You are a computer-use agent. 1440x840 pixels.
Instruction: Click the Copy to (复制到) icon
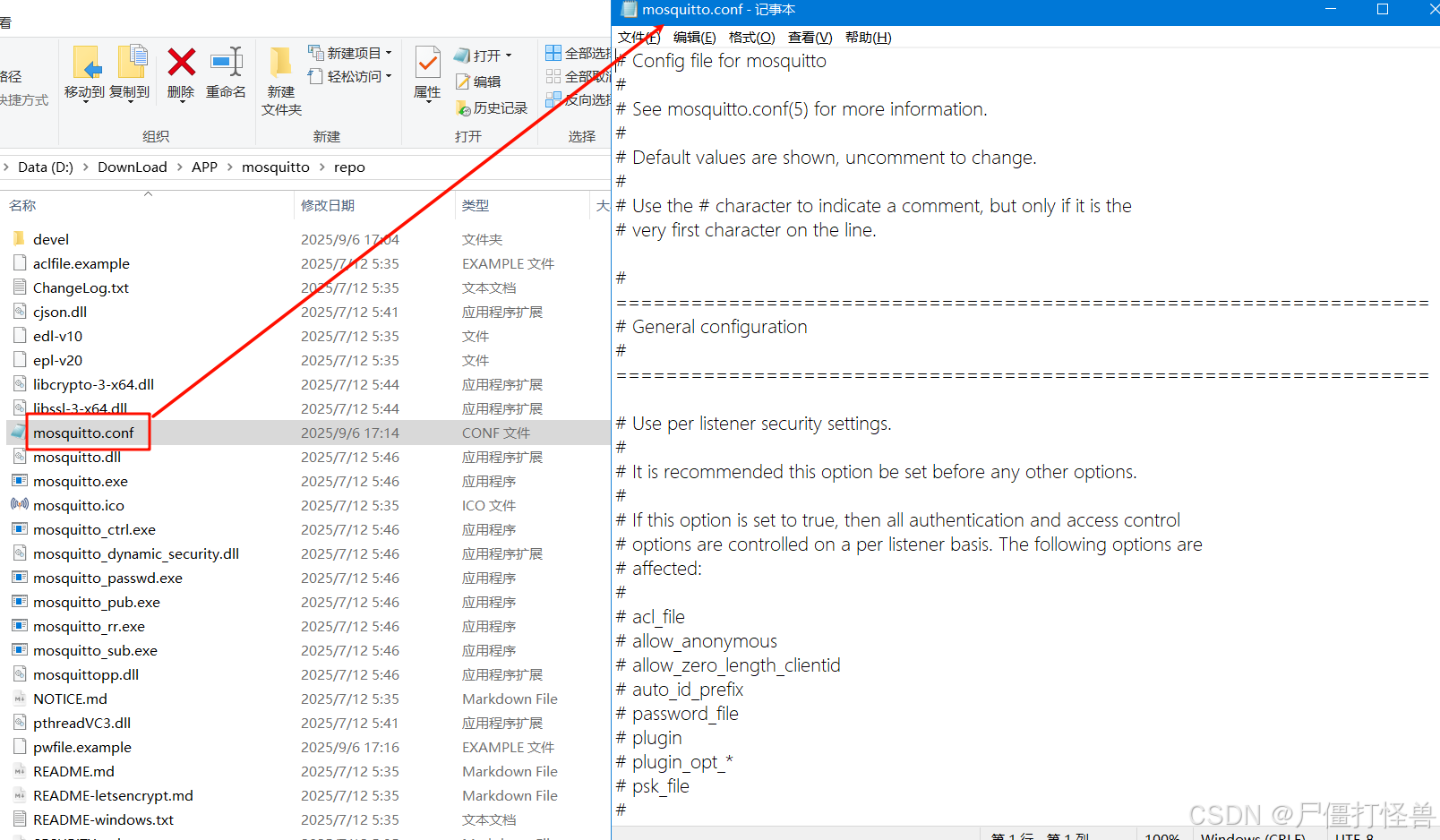point(132,63)
